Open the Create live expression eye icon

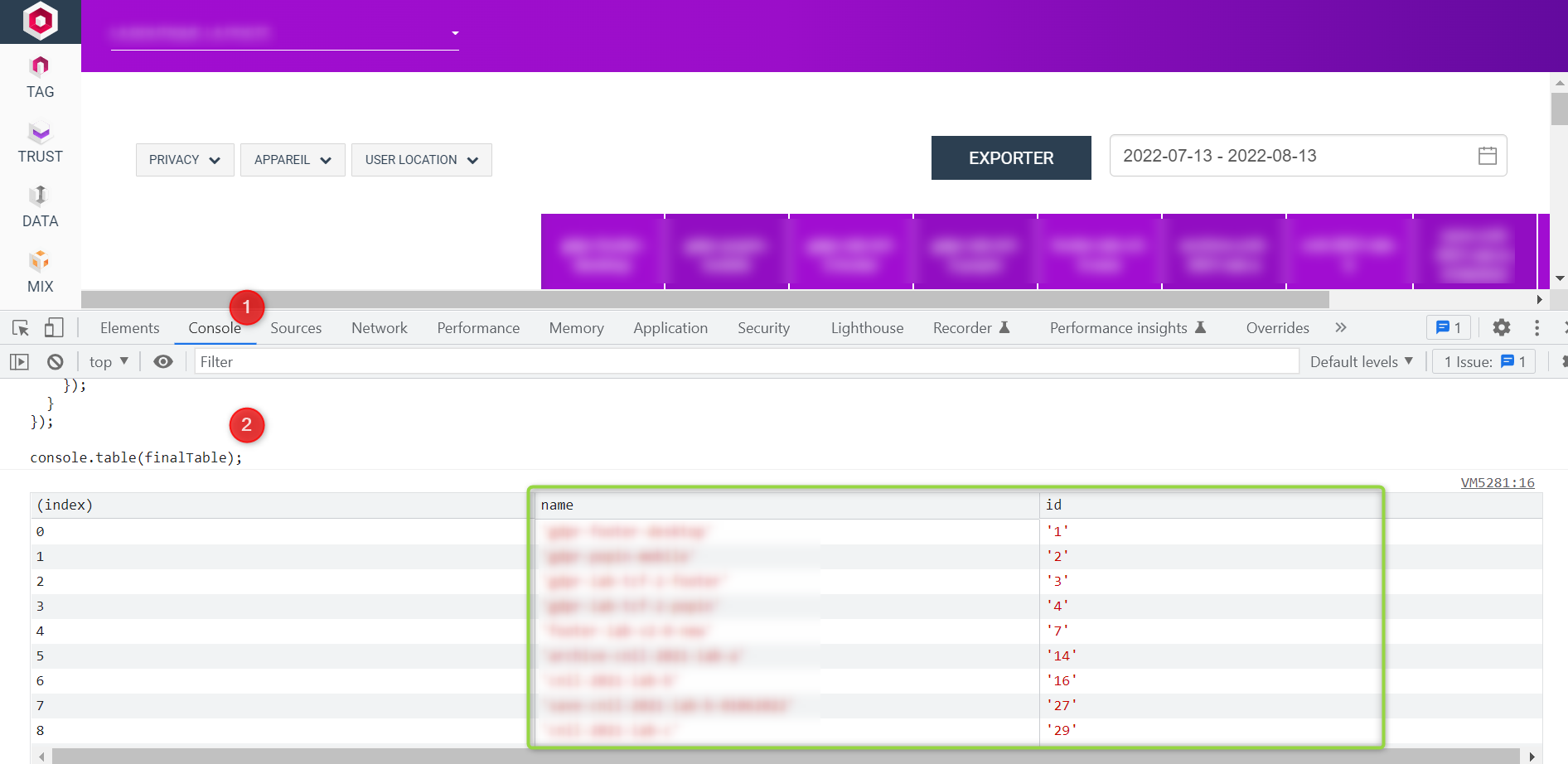[x=163, y=361]
